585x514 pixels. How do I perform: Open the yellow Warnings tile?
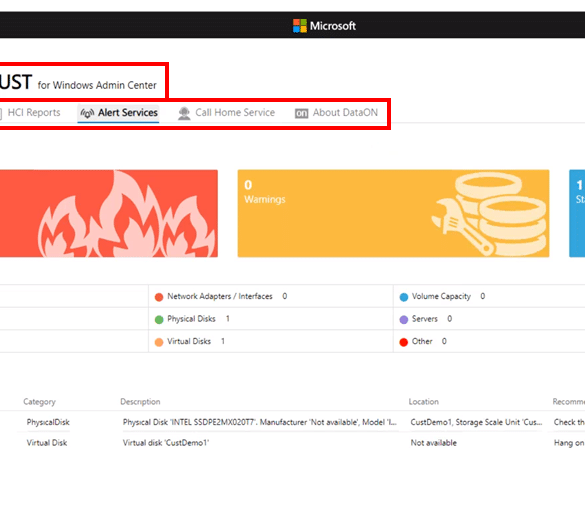tap(393, 213)
